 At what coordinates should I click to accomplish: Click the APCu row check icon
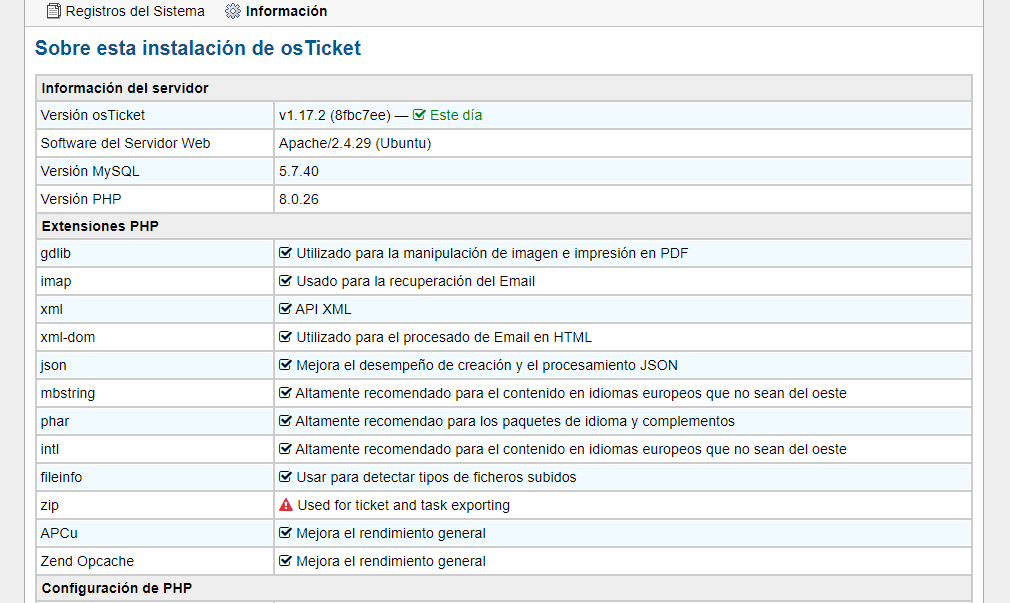click(285, 533)
